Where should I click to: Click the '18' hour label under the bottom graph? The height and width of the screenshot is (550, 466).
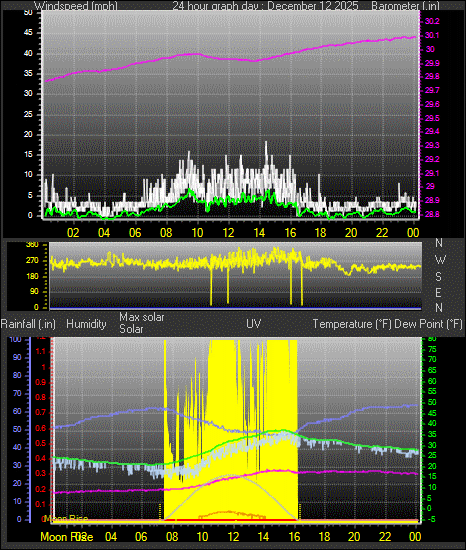324,537
